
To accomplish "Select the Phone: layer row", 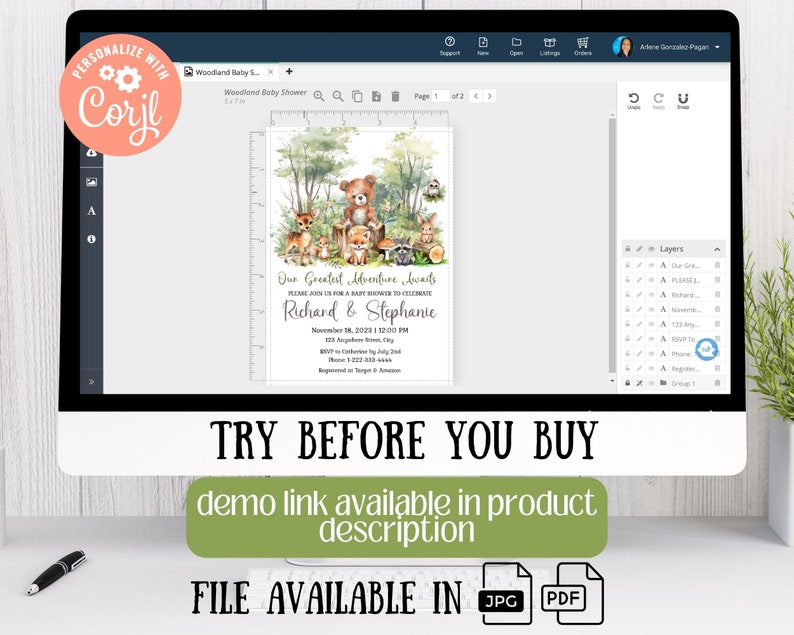I will coord(673,353).
